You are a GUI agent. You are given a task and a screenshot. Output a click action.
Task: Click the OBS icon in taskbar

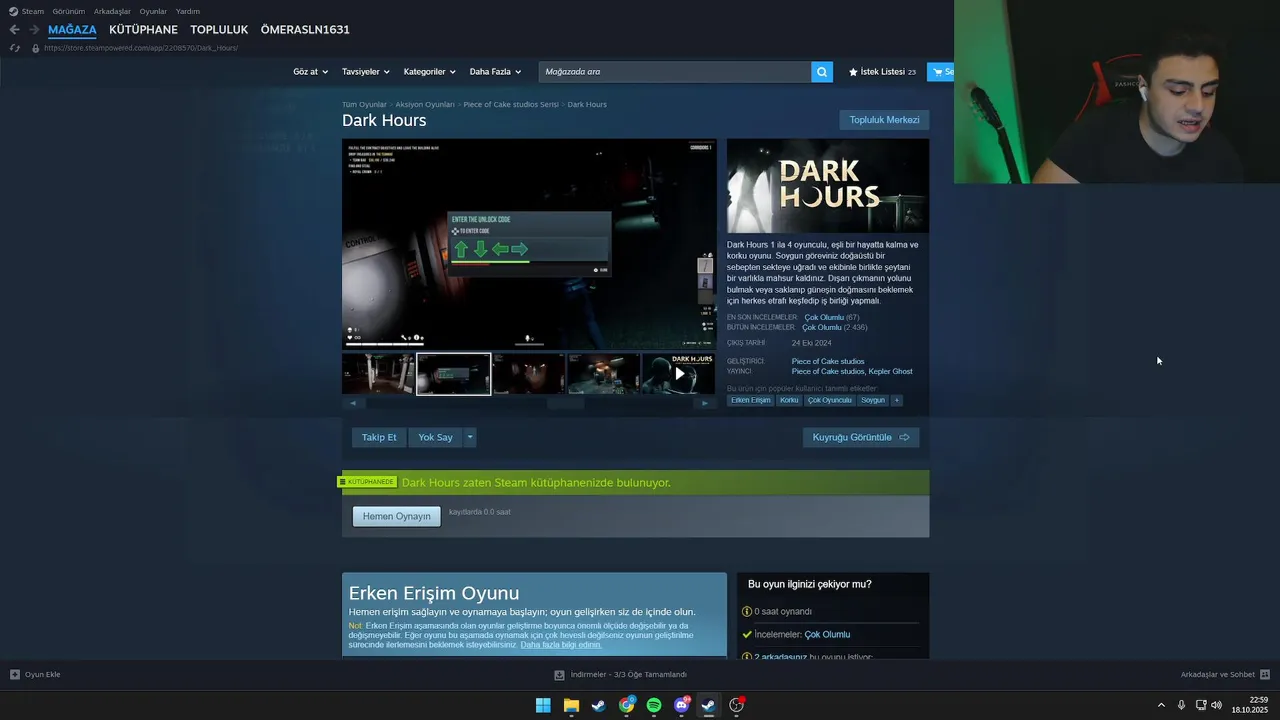pyautogui.click(x=737, y=705)
